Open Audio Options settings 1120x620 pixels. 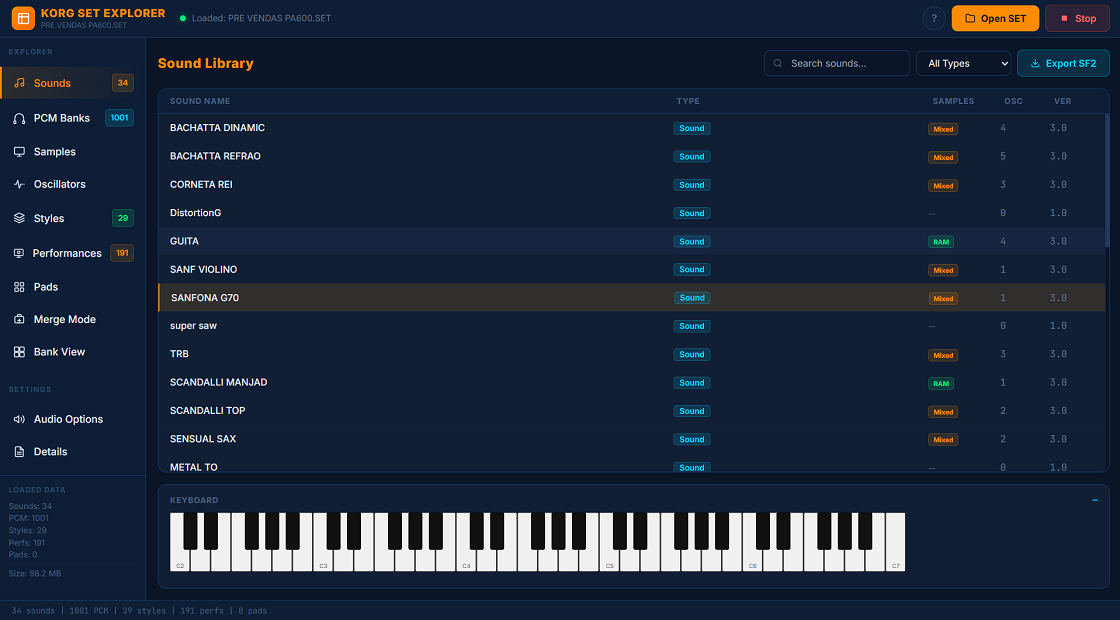tap(72, 419)
